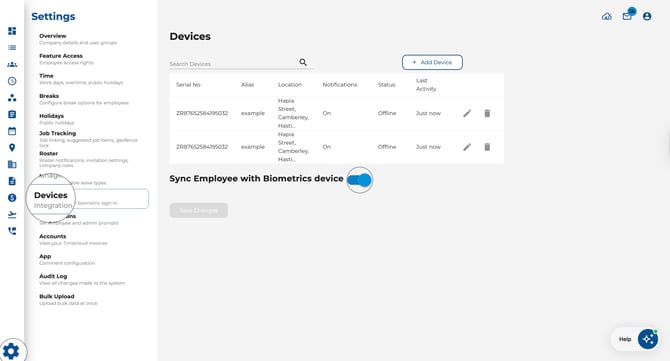Click the Location column header
The height and width of the screenshot is (361, 670).
coord(290,85)
